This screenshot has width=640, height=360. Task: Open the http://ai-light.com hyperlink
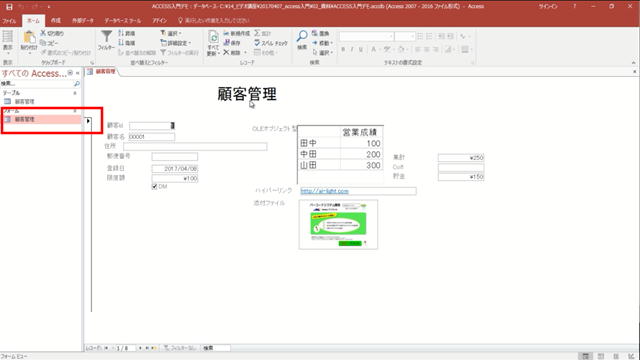click(324, 191)
